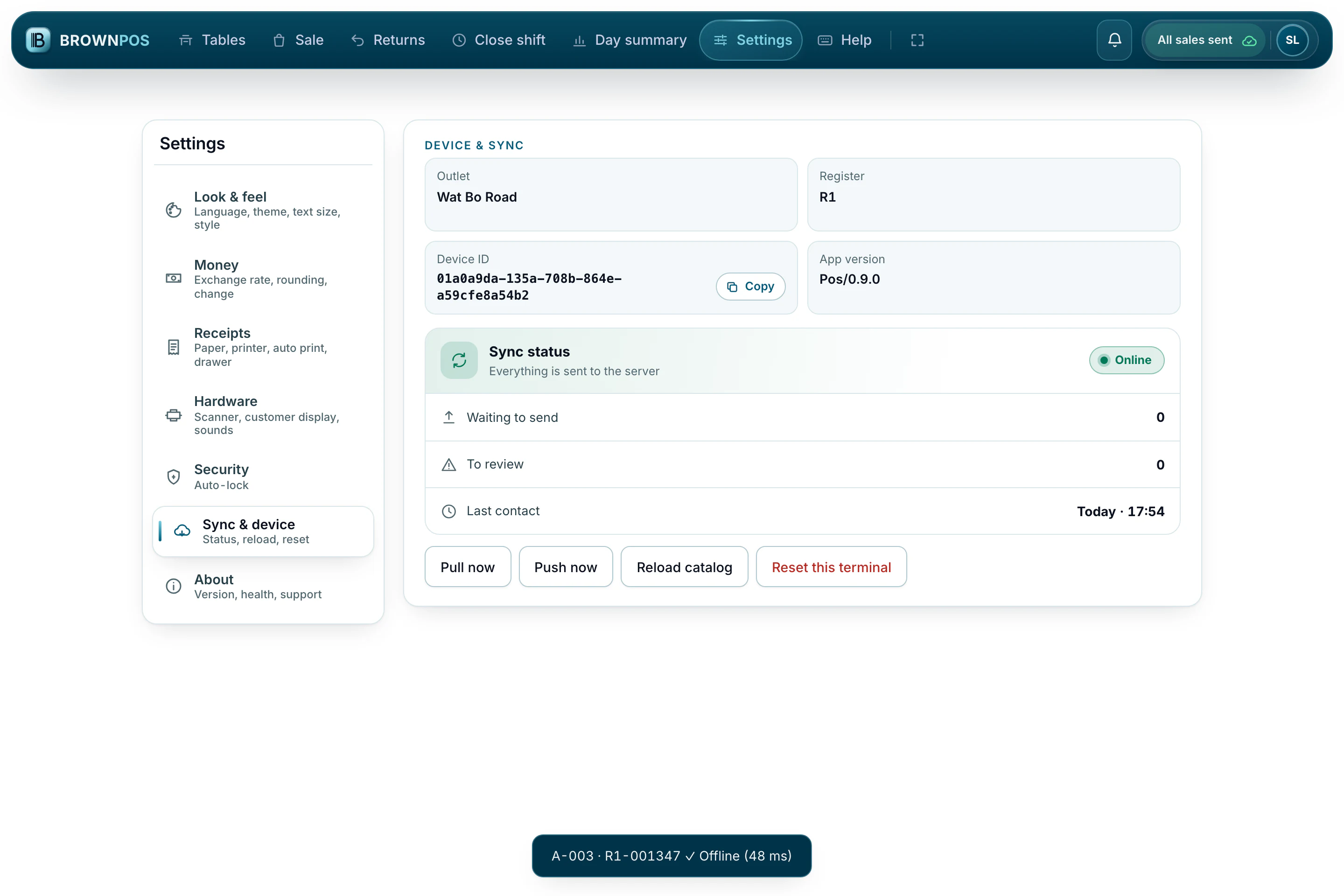
Task: Click the Help keyboard icon
Action: pyautogui.click(x=825, y=40)
